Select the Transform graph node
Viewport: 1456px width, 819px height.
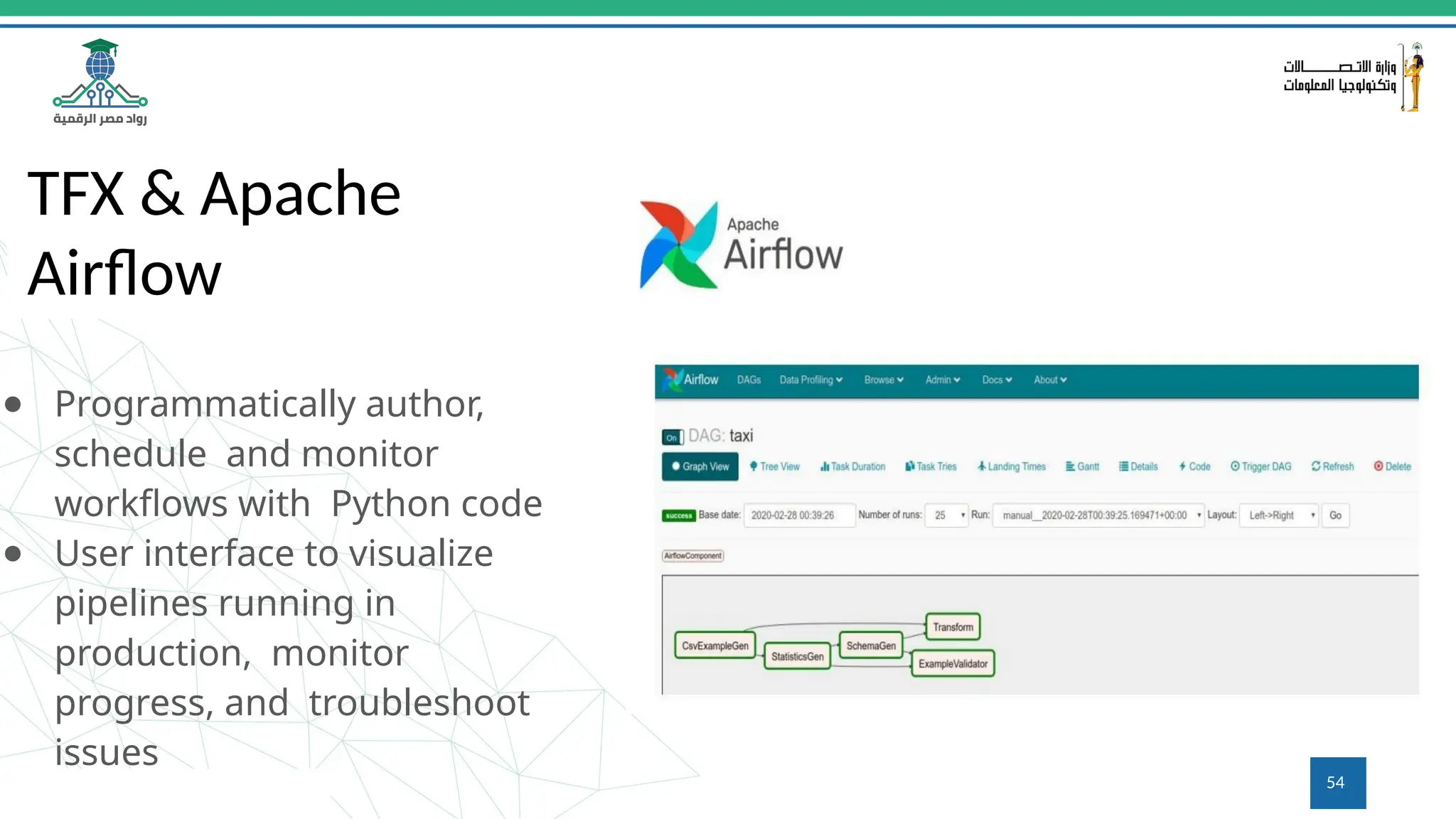coord(953,627)
